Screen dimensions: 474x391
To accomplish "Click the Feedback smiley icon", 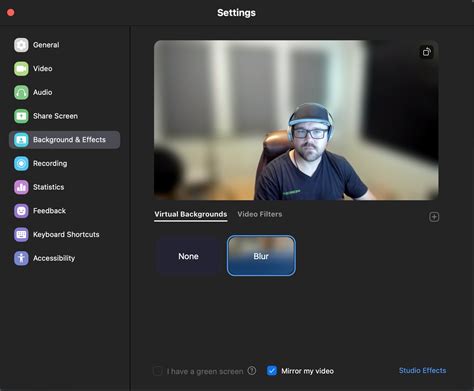I will (21, 211).
